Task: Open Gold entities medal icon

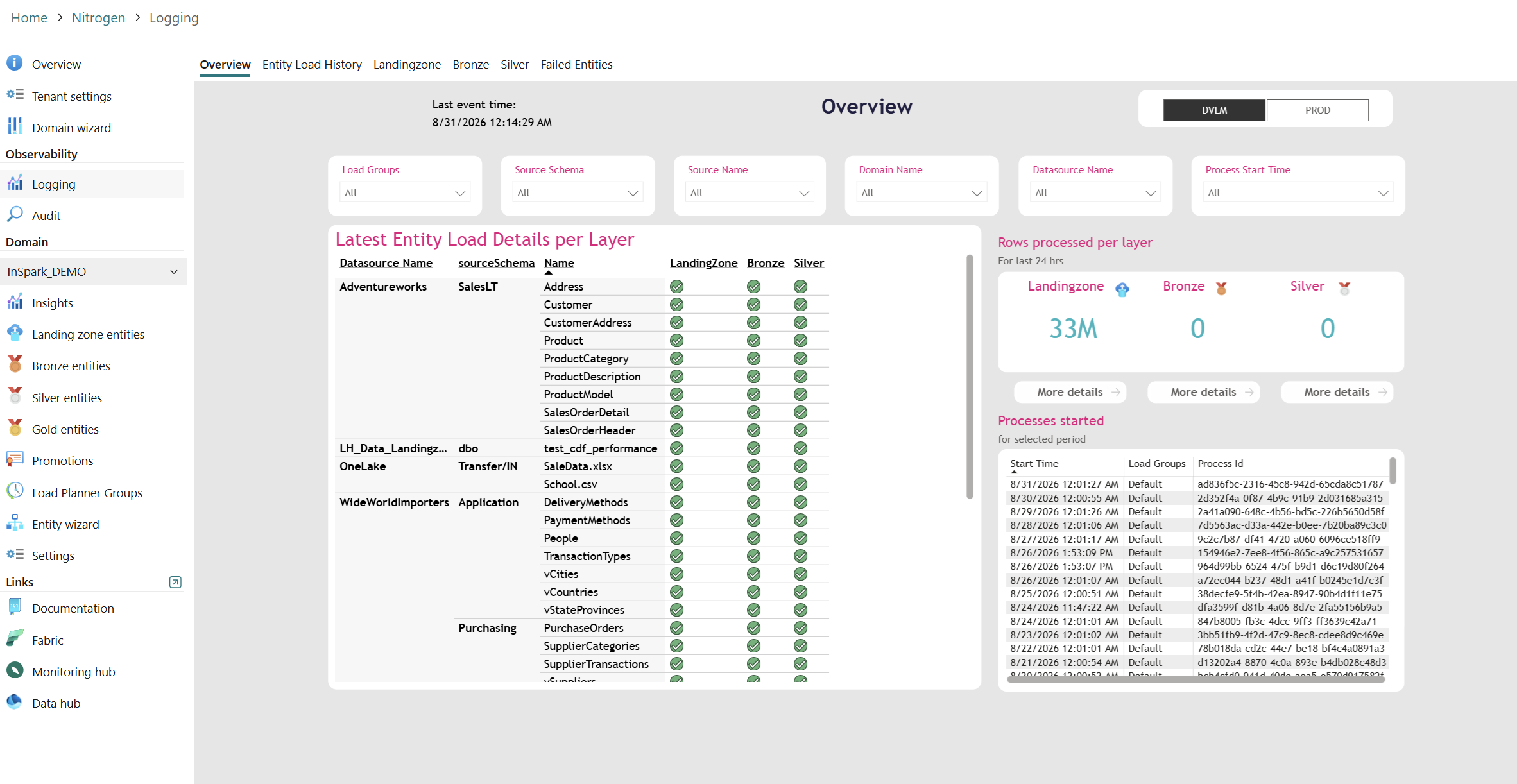Action: (x=15, y=428)
